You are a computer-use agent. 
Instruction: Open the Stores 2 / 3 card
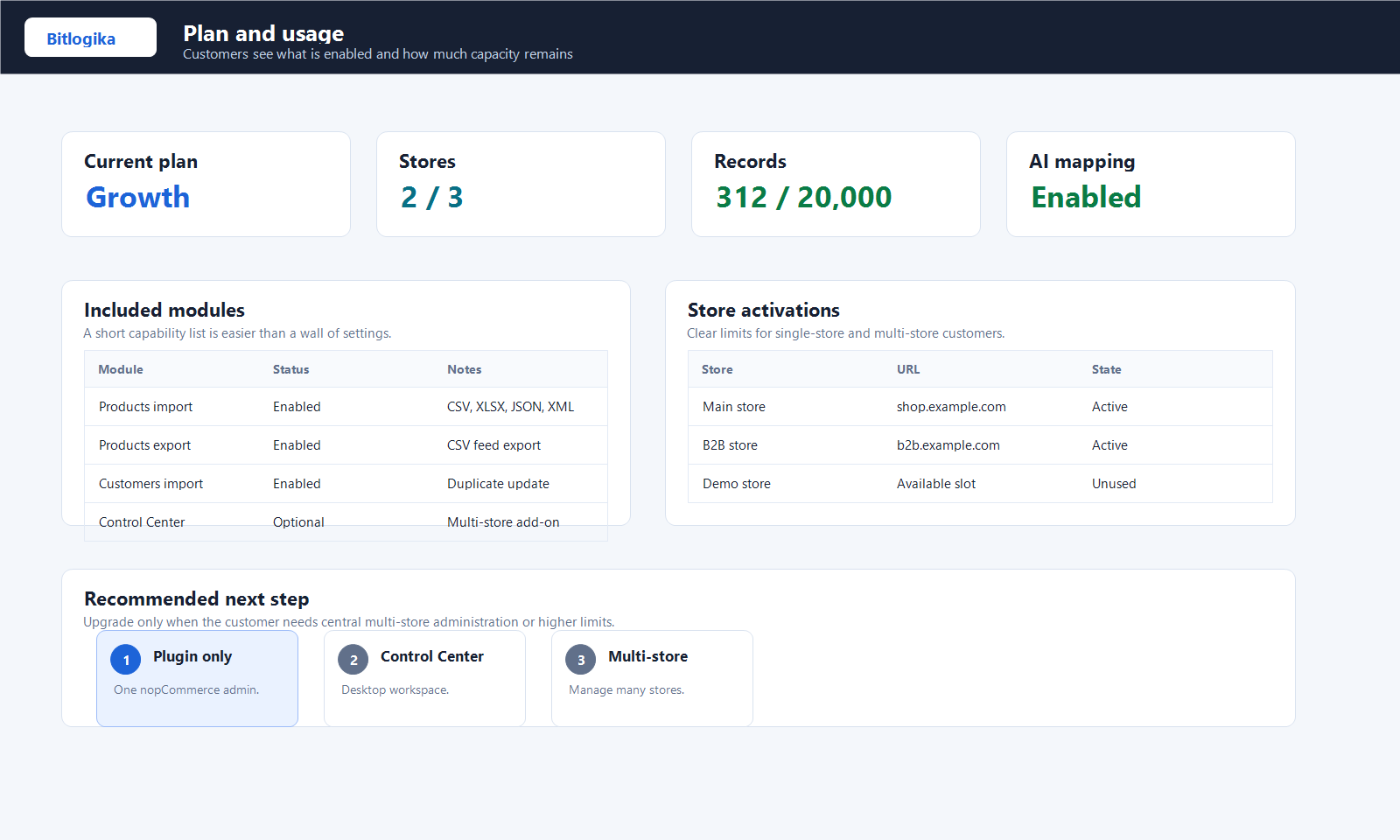click(x=521, y=184)
